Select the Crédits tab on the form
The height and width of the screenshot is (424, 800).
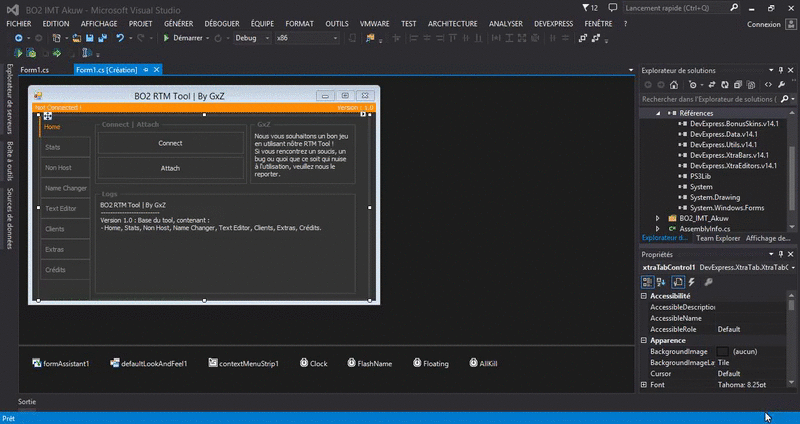[x=65, y=269]
